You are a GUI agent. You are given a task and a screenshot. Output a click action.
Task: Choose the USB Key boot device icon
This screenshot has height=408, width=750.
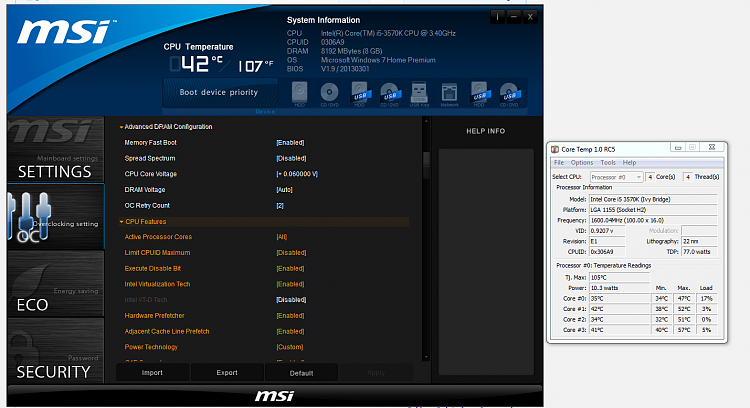point(419,93)
